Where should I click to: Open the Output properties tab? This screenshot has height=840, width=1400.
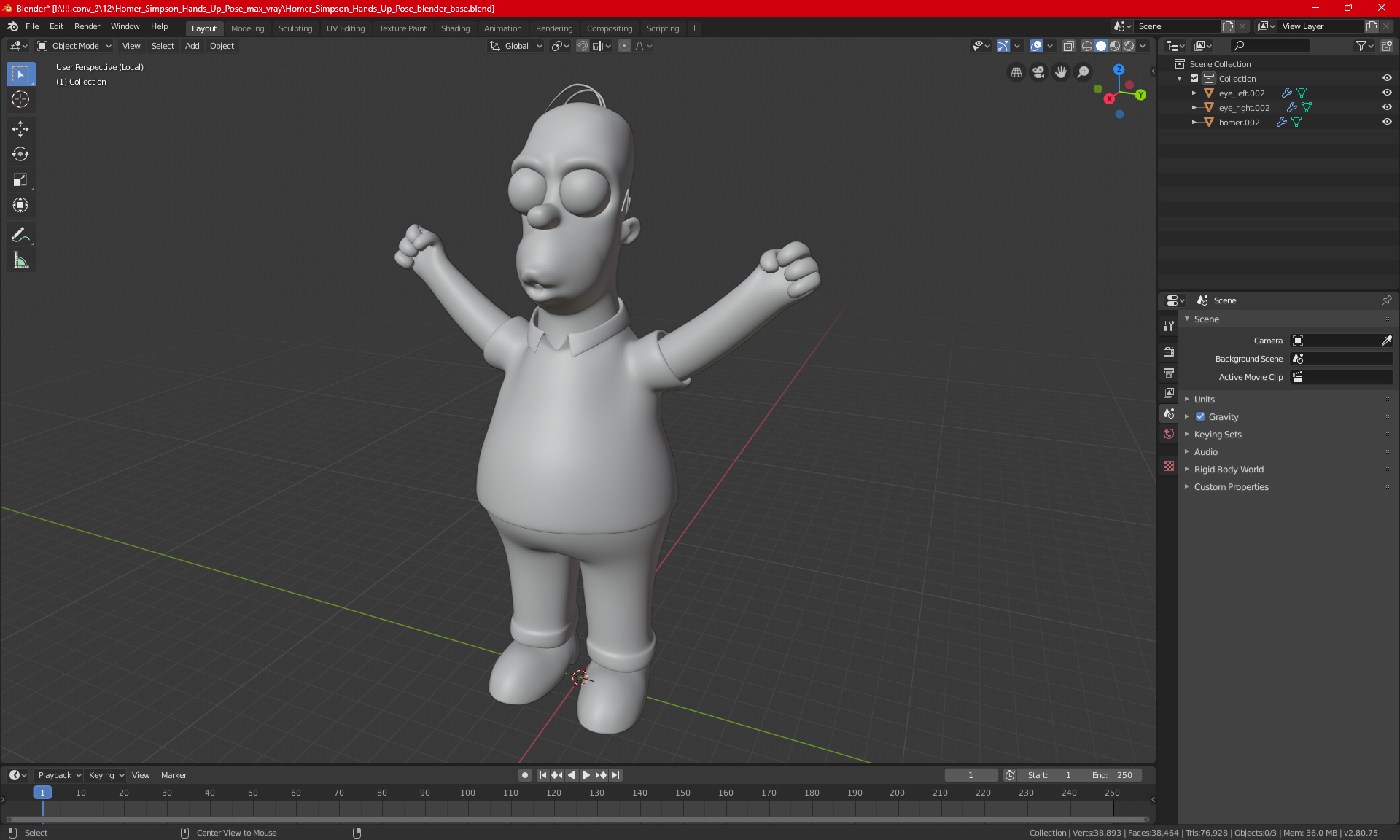(1169, 372)
